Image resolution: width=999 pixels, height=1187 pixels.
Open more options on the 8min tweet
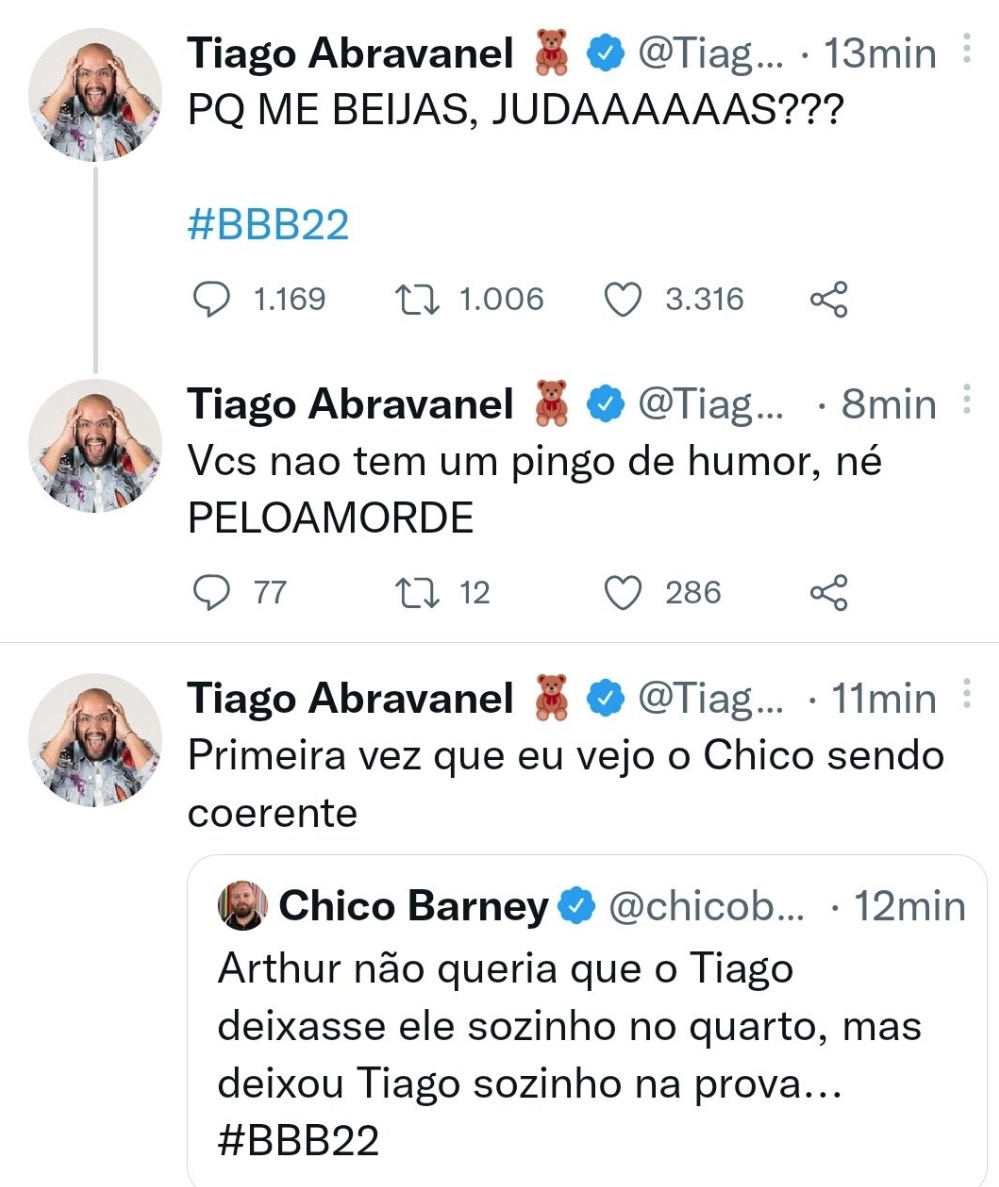pyautogui.click(x=966, y=400)
